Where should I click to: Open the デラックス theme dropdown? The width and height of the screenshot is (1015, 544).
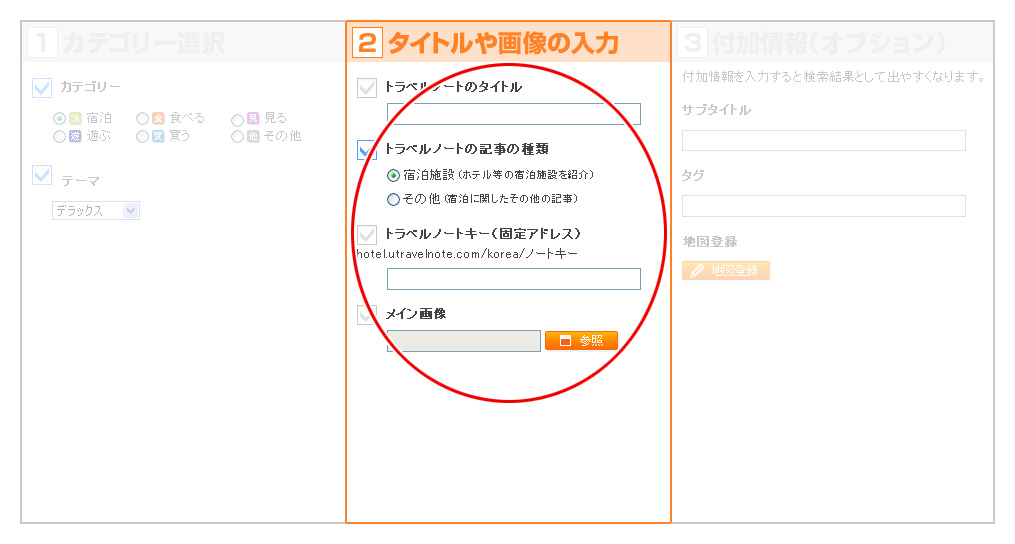click(x=96, y=210)
